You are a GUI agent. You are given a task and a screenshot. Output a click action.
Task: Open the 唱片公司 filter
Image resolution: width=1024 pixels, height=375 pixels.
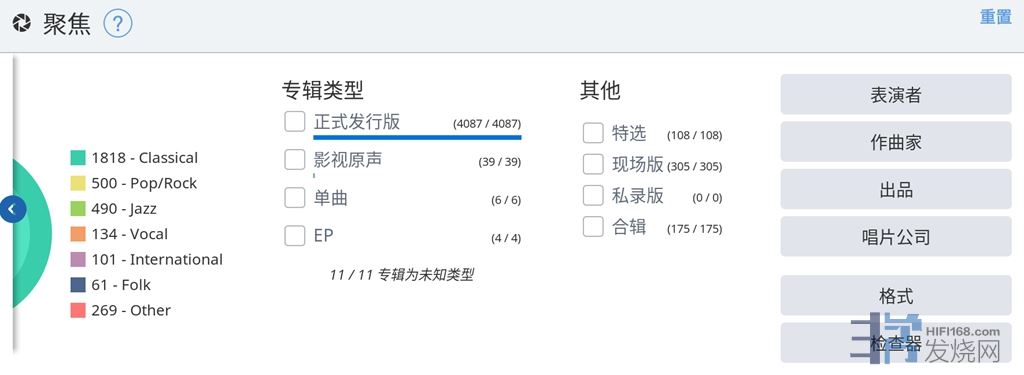tap(895, 236)
